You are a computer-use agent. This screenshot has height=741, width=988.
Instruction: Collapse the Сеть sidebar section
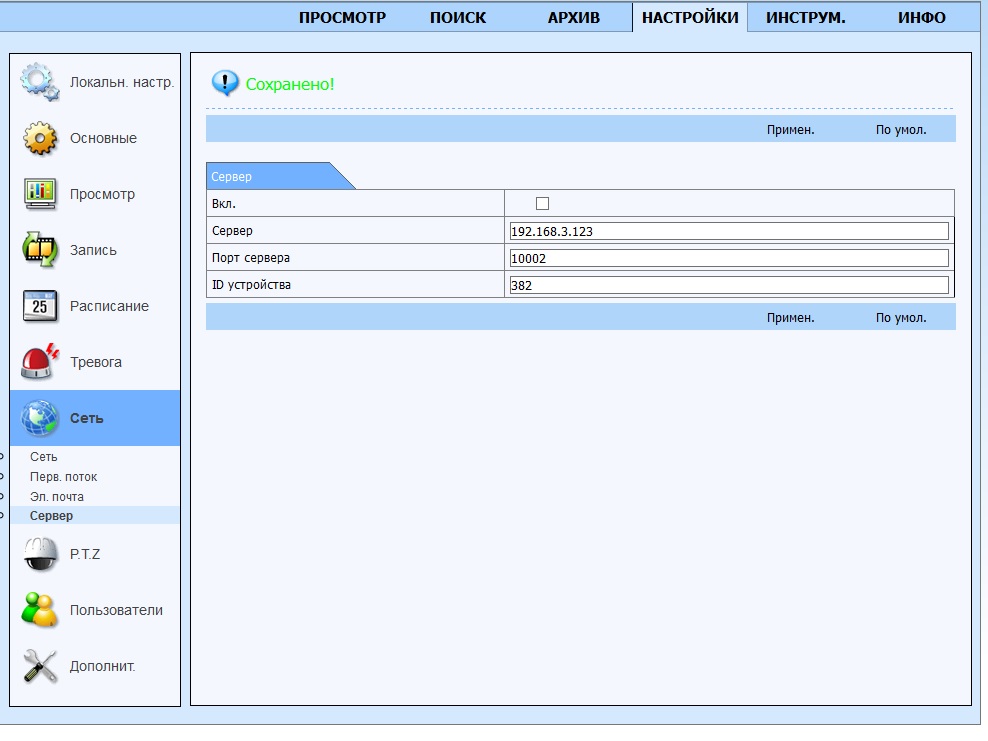click(86, 418)
